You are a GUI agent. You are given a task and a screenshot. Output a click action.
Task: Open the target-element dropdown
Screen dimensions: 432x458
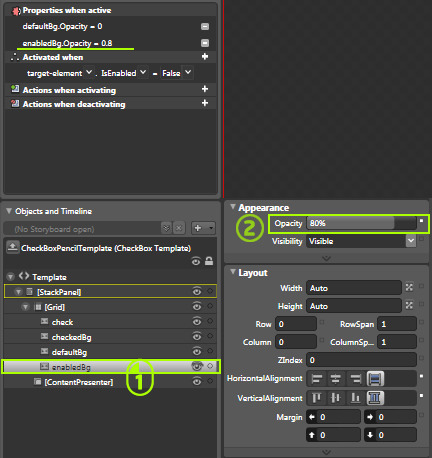89,72
